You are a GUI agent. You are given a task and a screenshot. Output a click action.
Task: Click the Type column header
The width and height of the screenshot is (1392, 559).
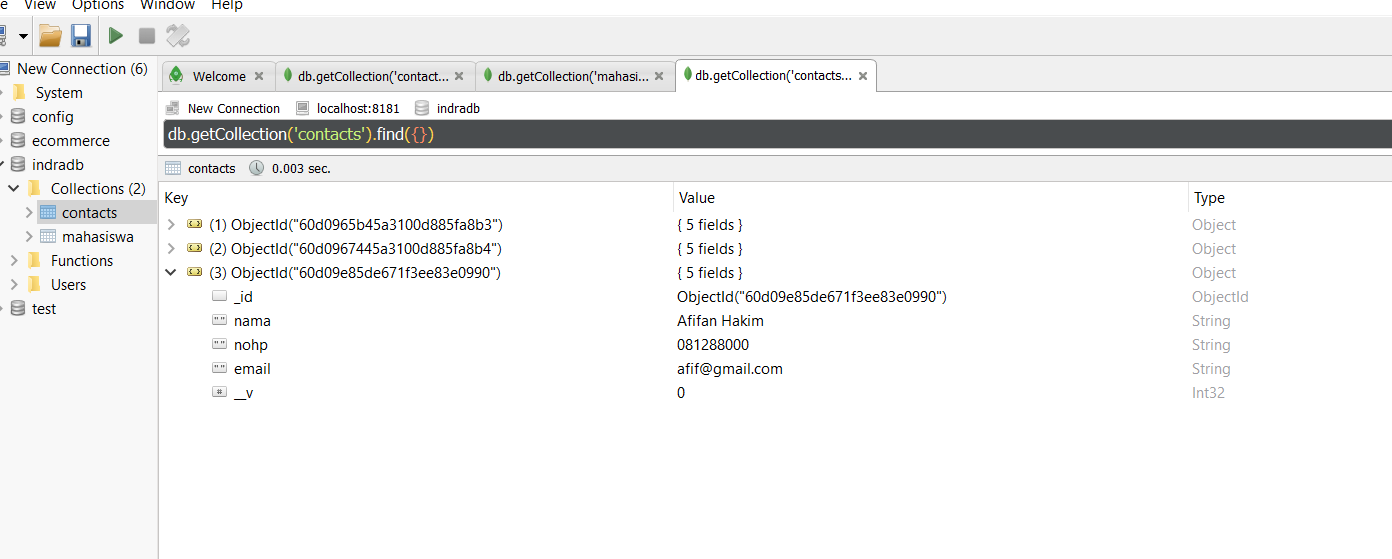(1290, 198)
